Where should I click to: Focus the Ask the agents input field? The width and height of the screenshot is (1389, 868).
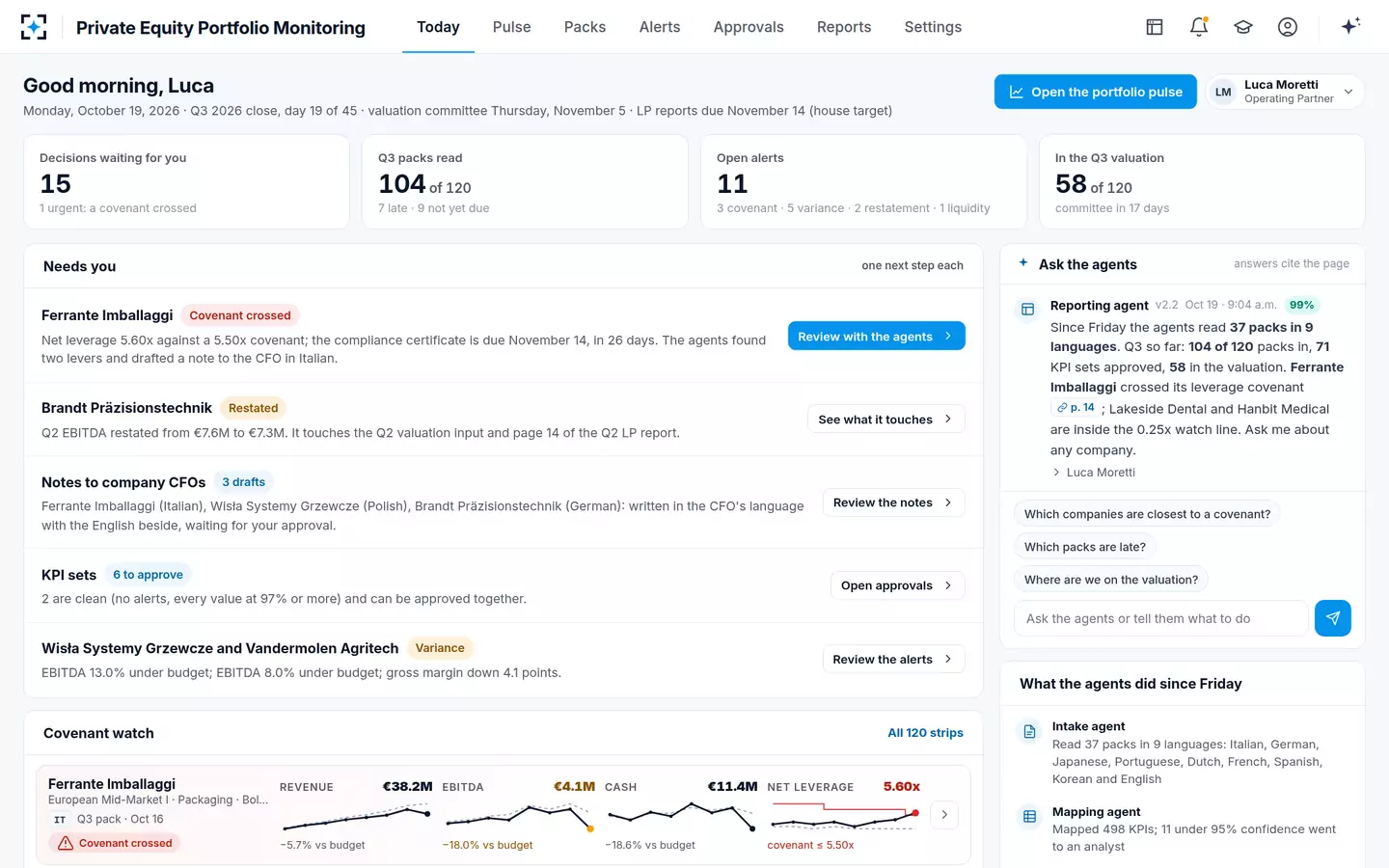click(1161, 618)
